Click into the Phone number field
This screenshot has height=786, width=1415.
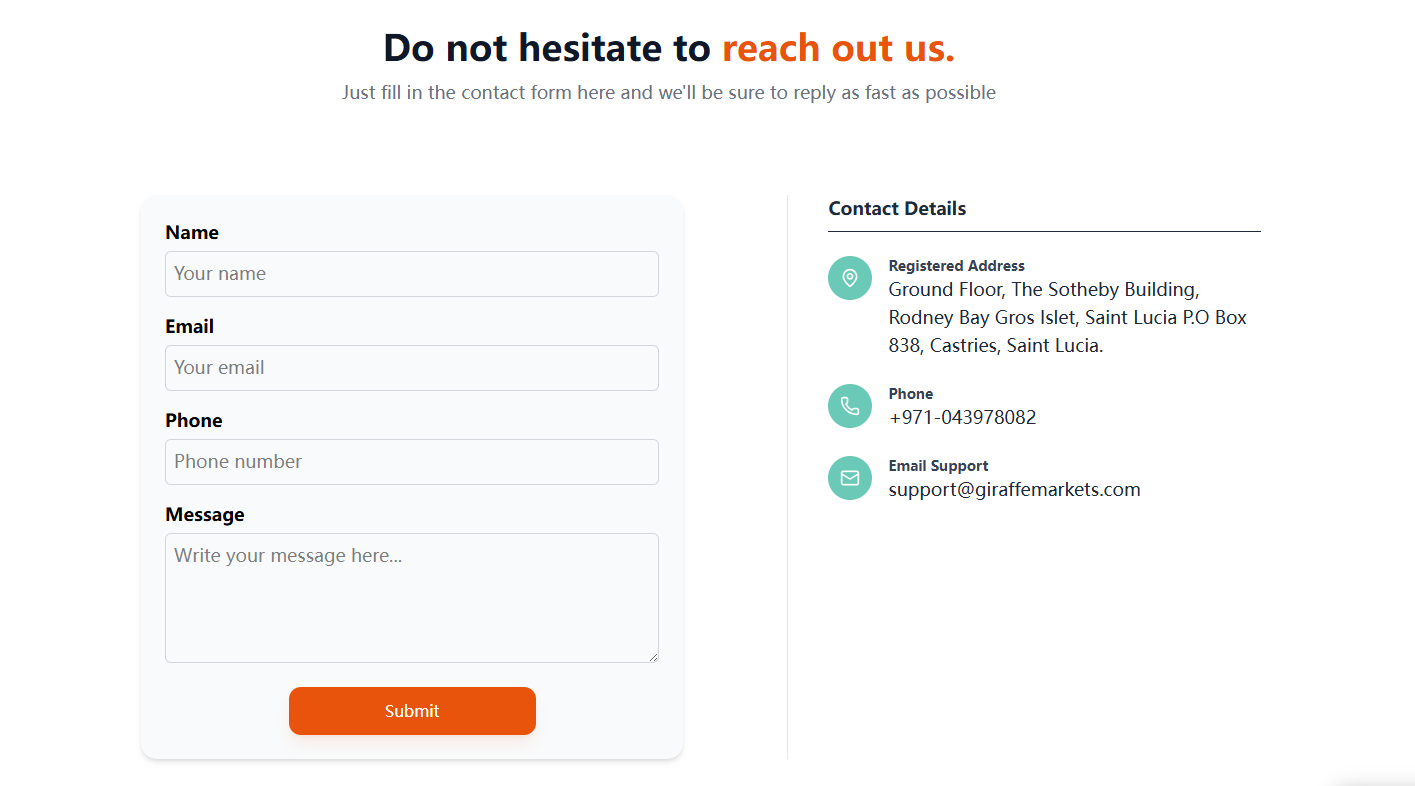(411, 462)
